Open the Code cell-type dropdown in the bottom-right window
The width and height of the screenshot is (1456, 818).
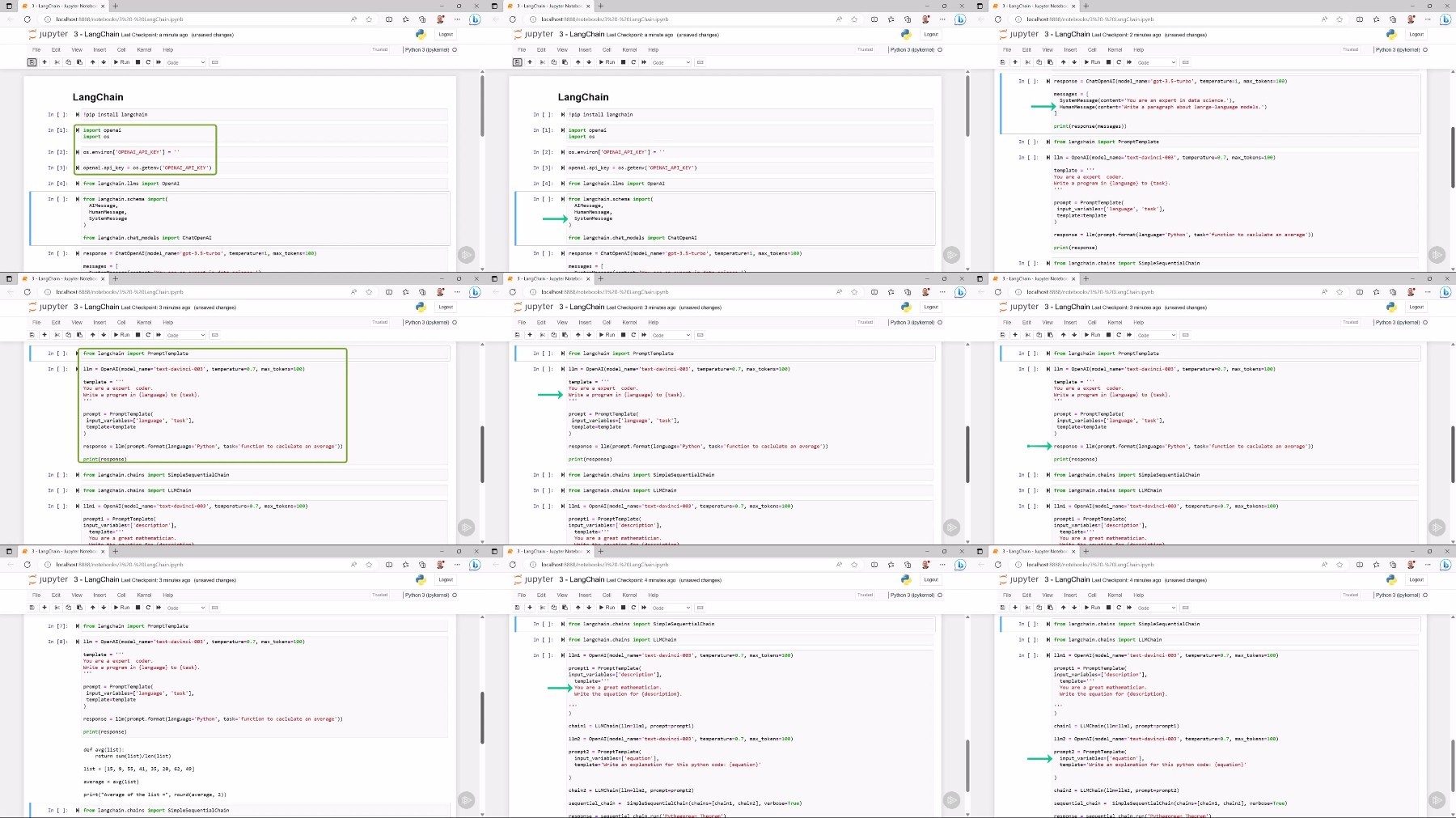click(x=1157, y=608)
